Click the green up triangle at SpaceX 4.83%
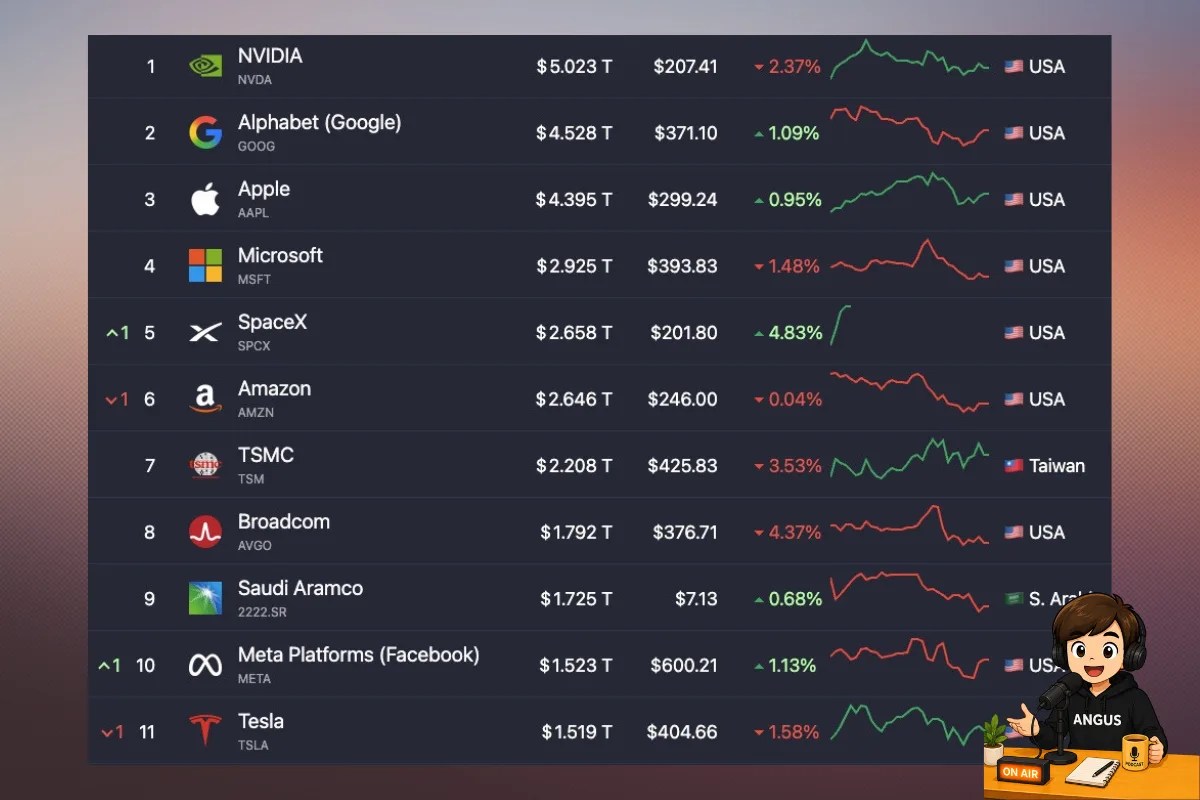 coord(759,333)
